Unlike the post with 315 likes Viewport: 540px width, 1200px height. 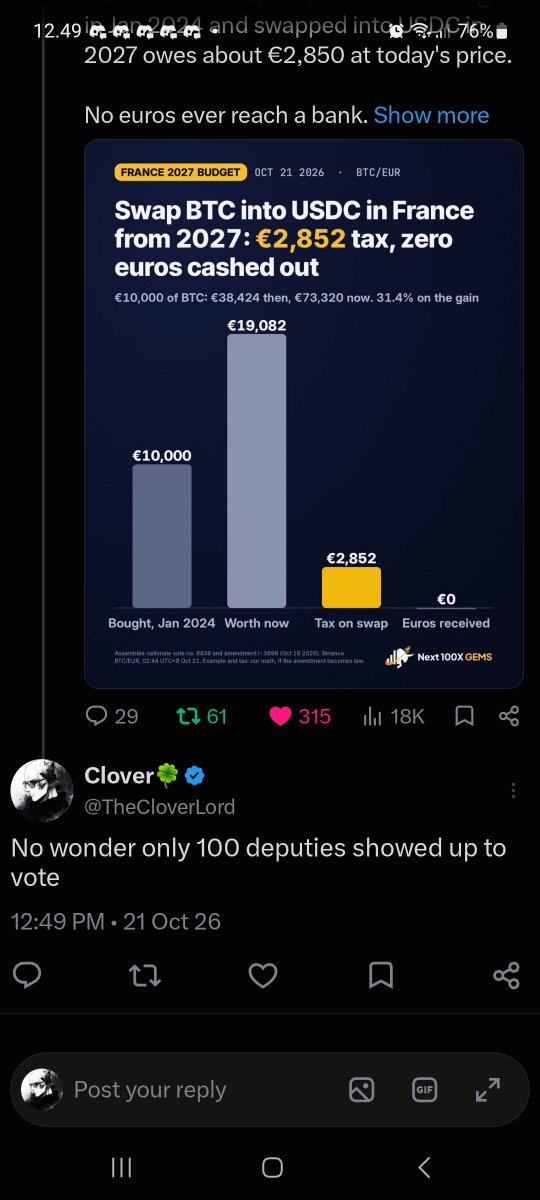pos(299,716)
